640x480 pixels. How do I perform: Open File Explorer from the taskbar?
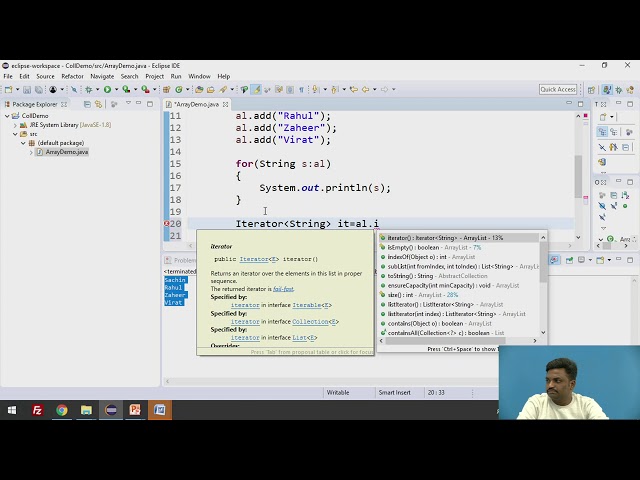pos(86,410)
